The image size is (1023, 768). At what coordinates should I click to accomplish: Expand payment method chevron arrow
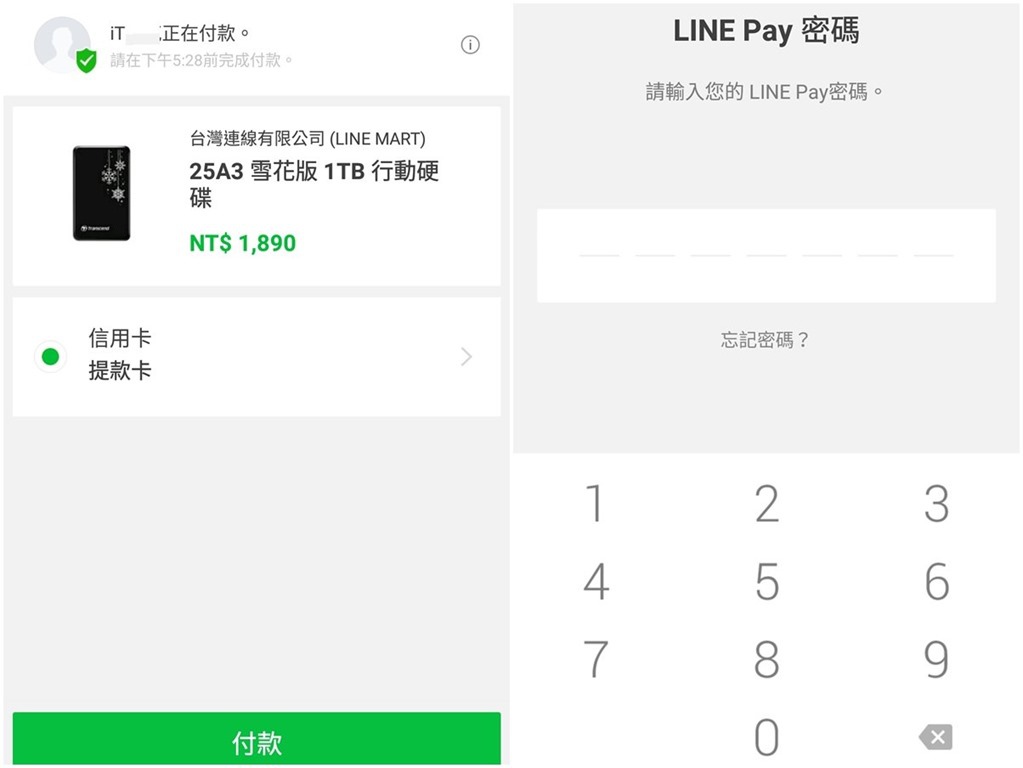click(x=466, y=357)
